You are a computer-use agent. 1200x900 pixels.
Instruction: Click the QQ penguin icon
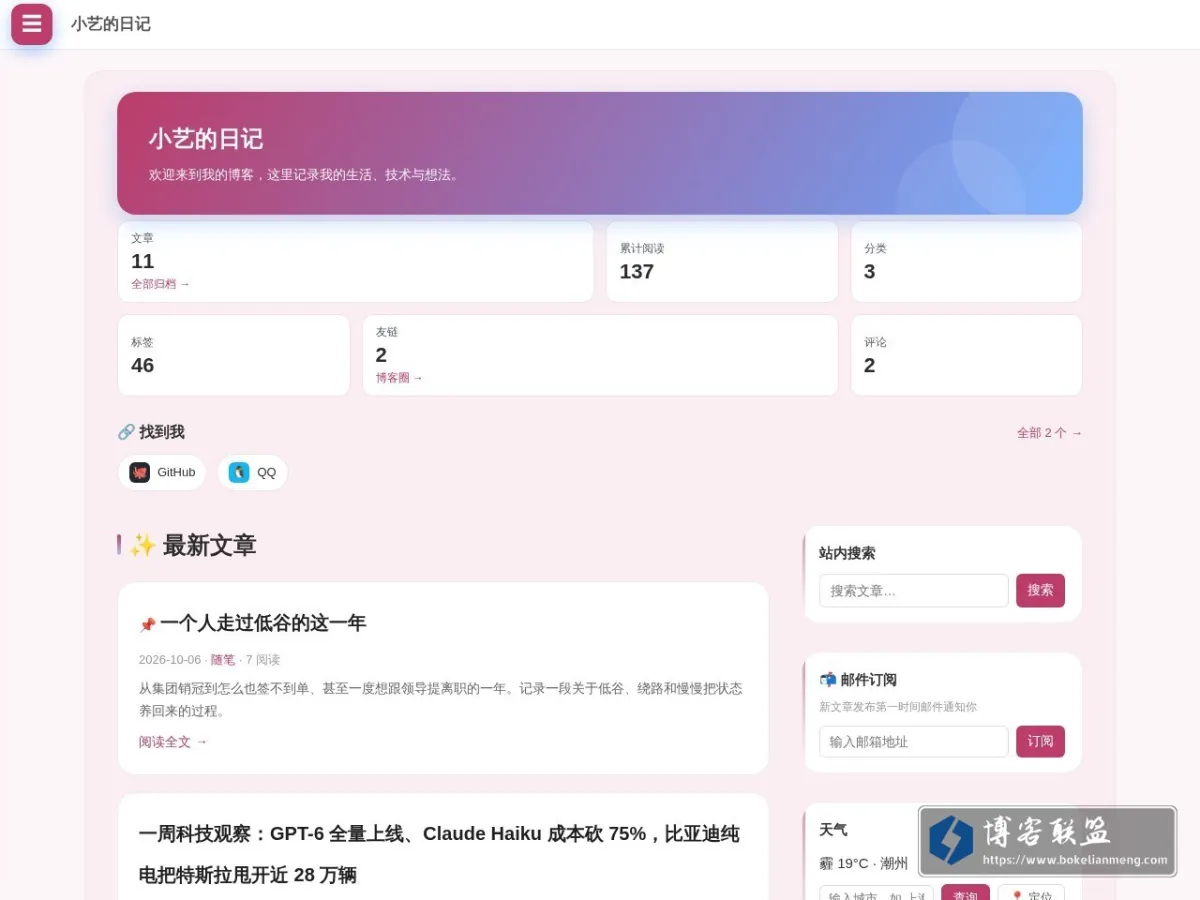(239, 472)
